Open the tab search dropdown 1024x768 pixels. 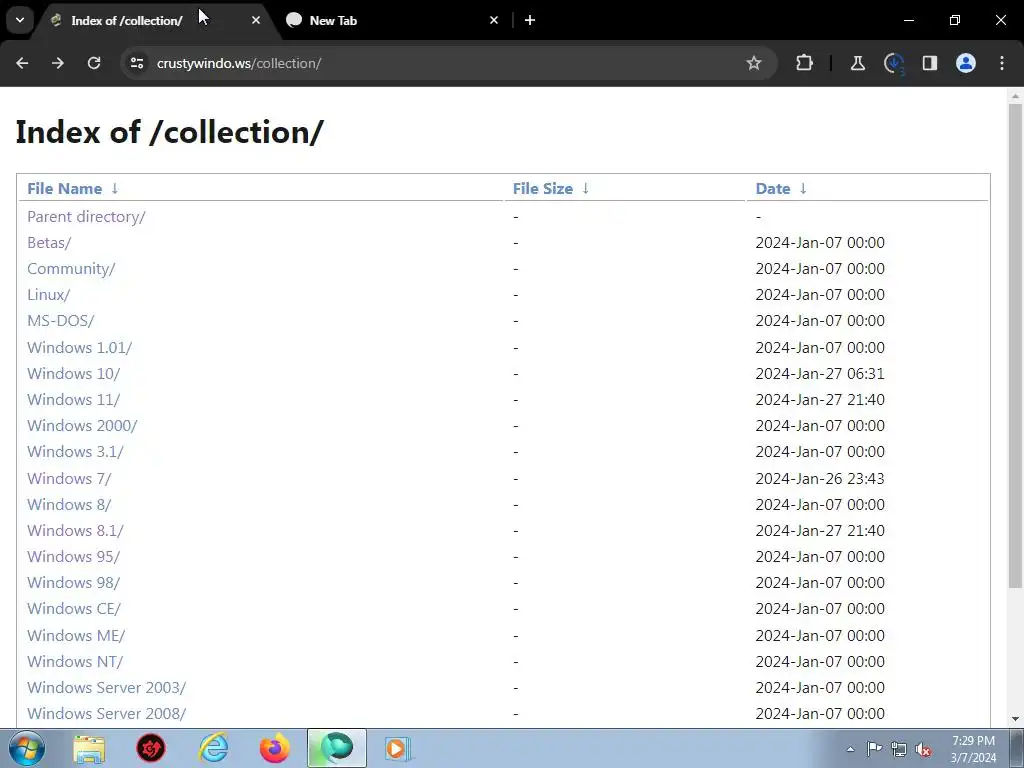click(20, 20)
